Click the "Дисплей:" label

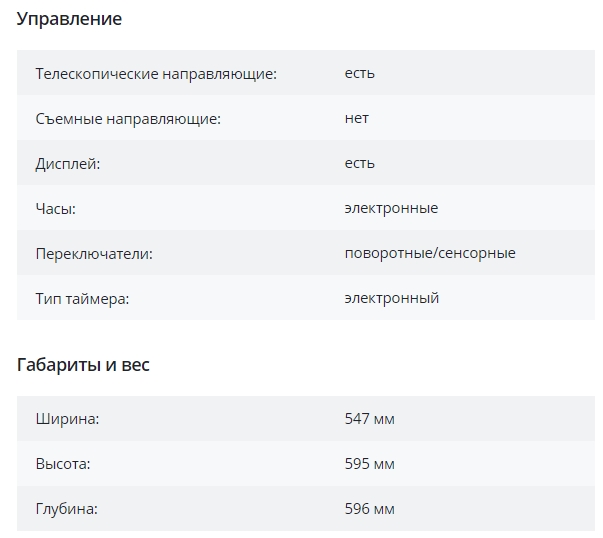67,163
